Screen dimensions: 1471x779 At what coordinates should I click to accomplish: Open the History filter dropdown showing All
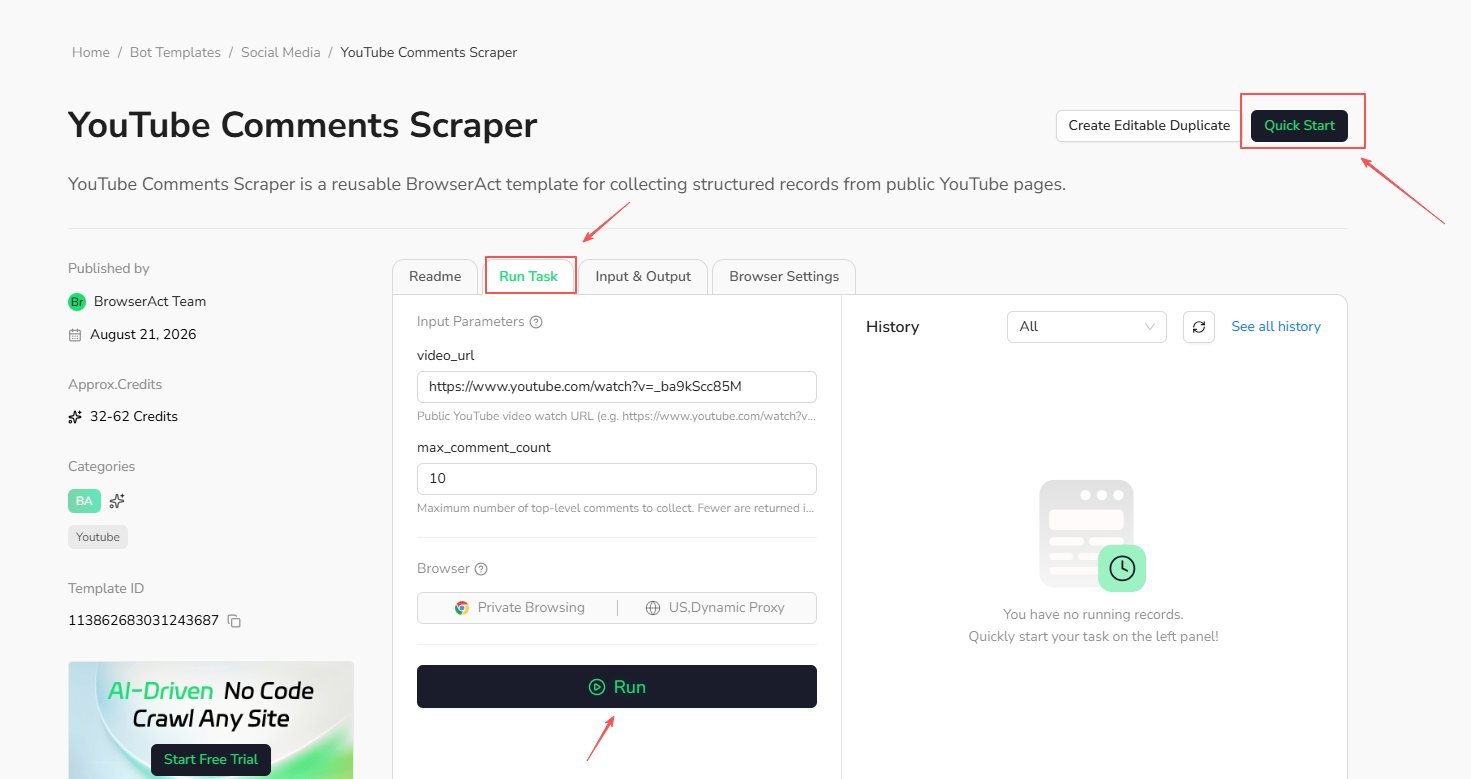1087,327
